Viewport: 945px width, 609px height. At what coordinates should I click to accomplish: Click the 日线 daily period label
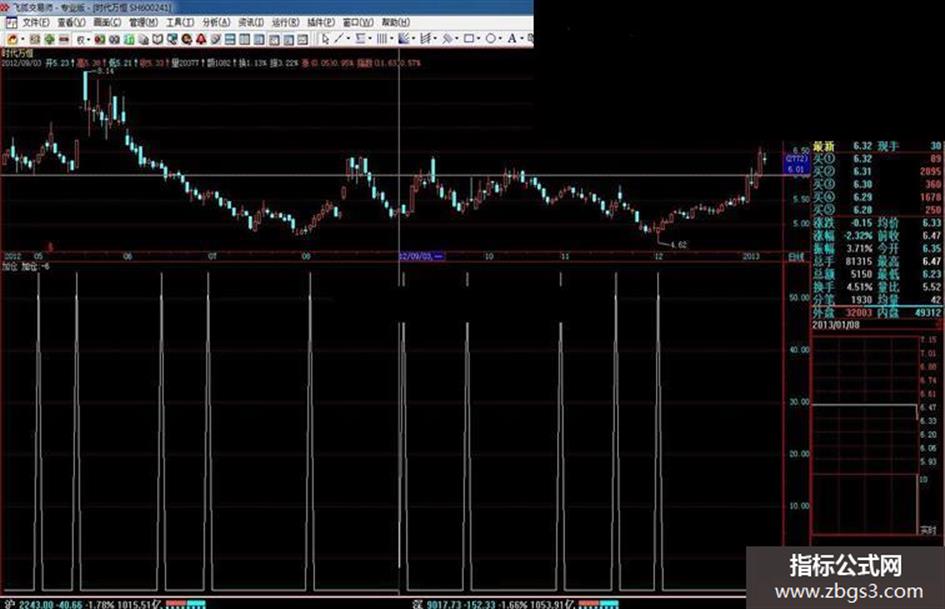coord(796,257)
